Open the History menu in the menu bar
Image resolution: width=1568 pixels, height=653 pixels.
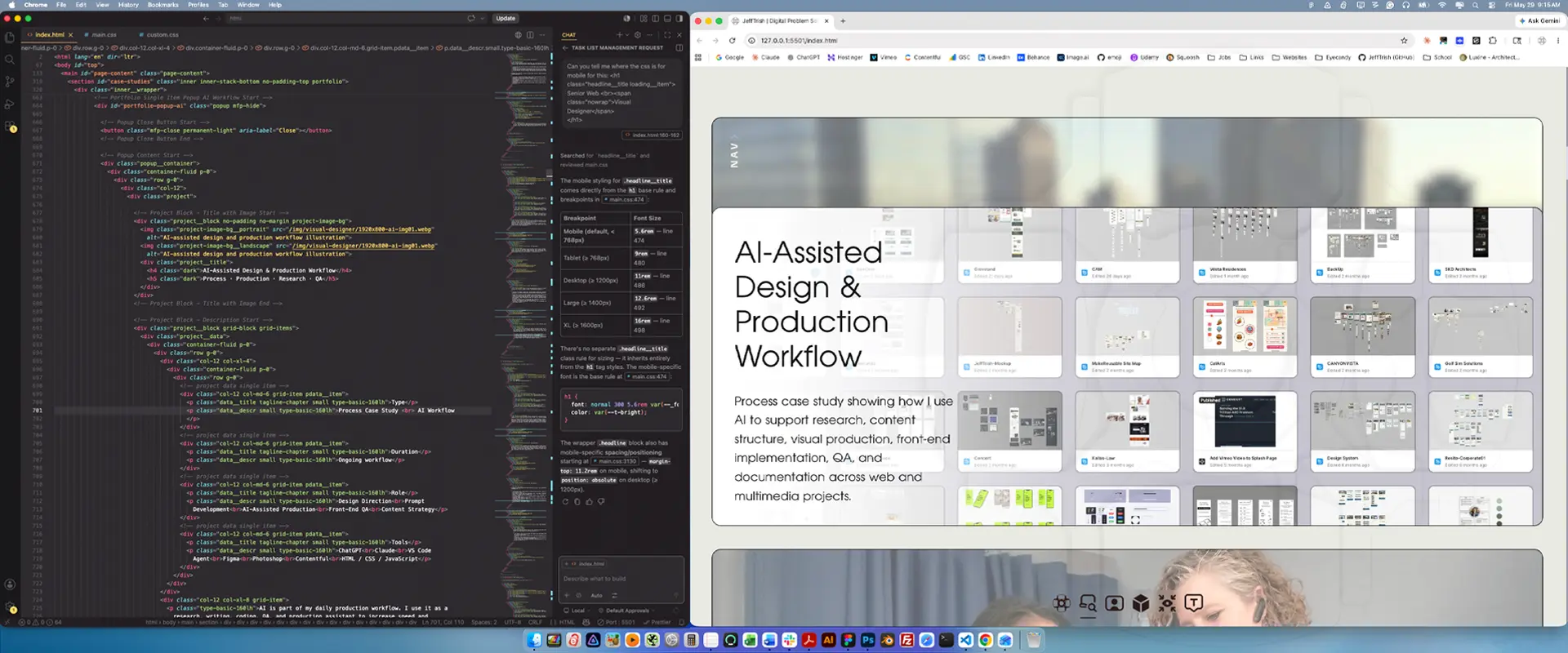coord(128,5)
